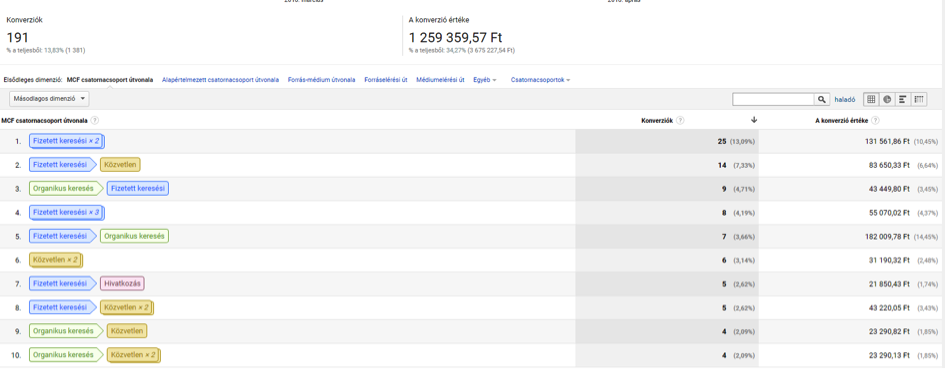Click Fizetett keresési tag in row 2
Image resolution: width=945 pixels, height=369 pixels.
click(62, 165)
